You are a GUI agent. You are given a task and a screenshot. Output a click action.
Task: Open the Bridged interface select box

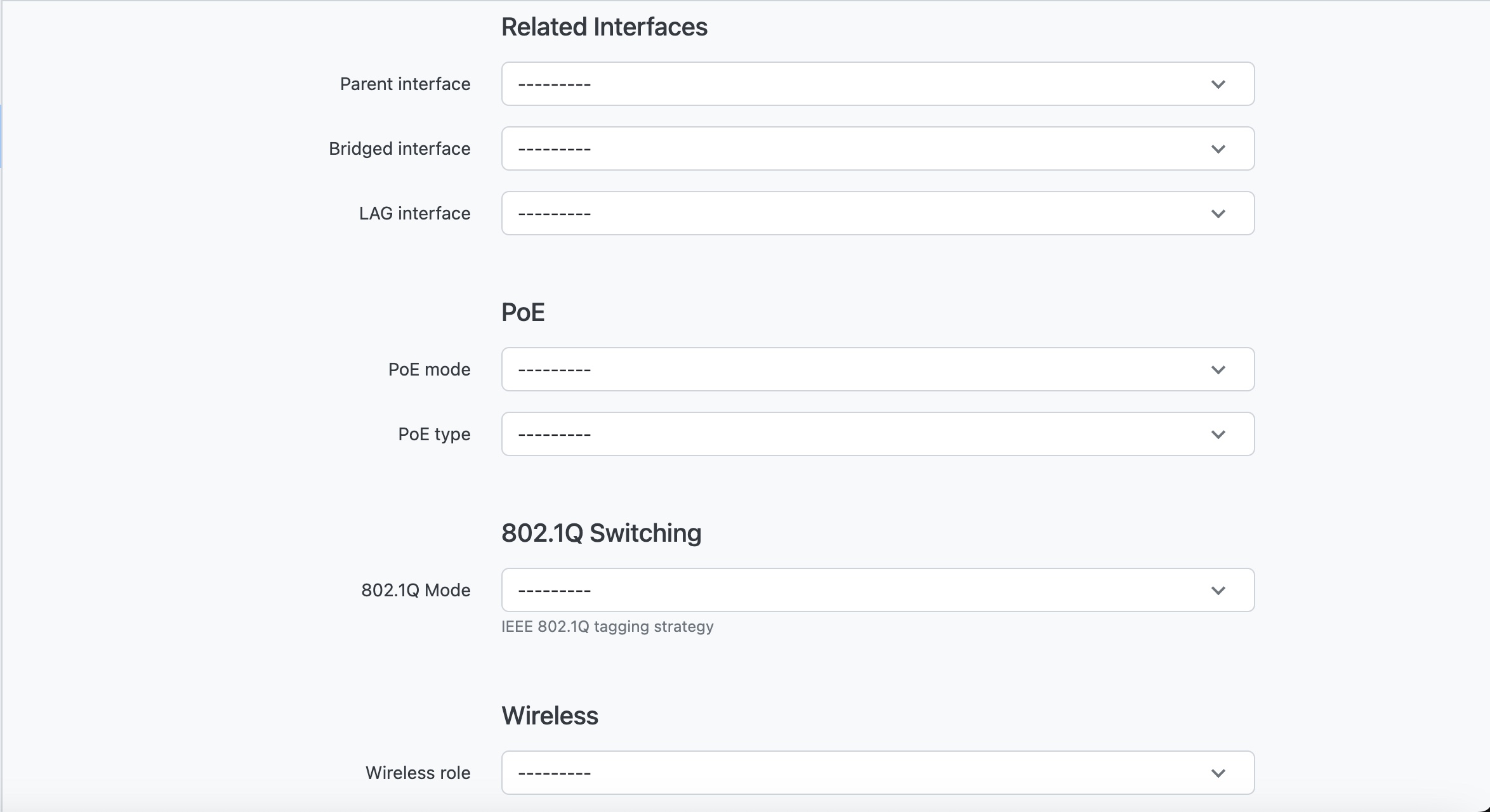[877, 148]
